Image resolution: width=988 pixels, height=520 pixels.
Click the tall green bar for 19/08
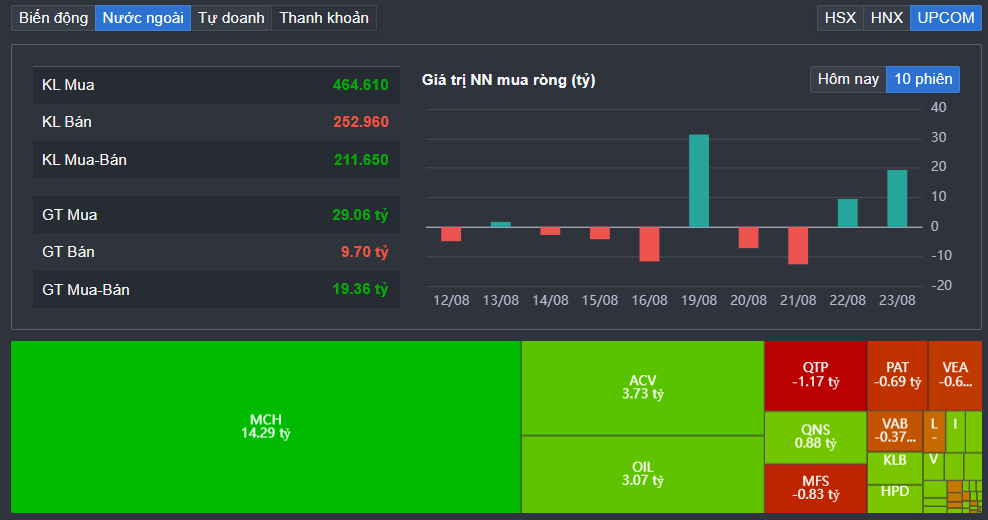[699, 181]
